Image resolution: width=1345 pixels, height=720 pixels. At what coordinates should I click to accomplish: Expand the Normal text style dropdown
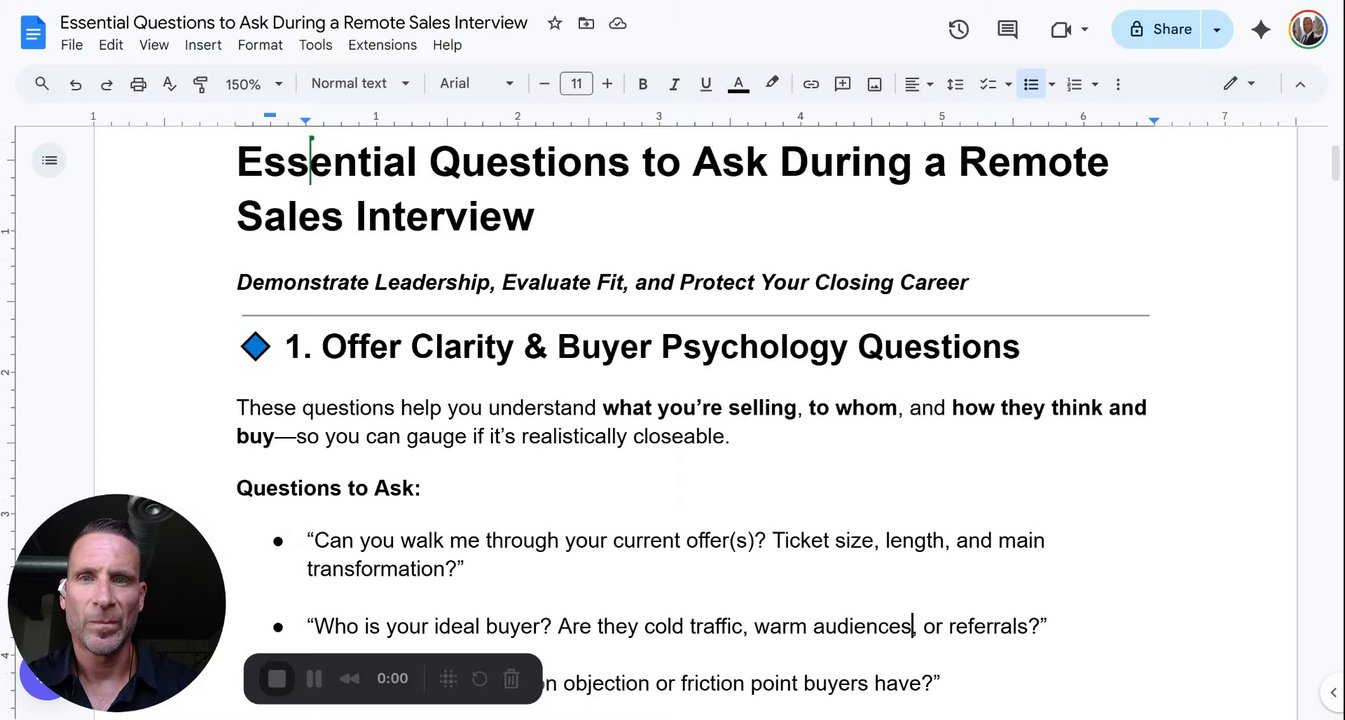[x=360, y=84]
